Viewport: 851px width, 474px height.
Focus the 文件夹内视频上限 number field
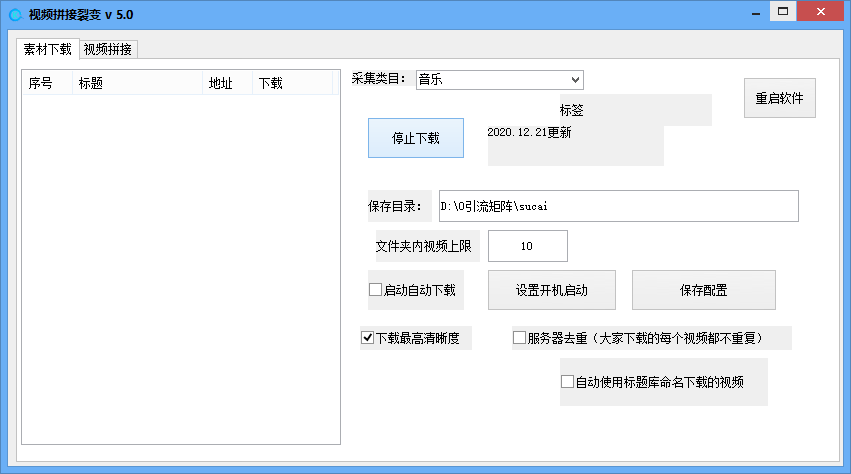pos(527,246)
